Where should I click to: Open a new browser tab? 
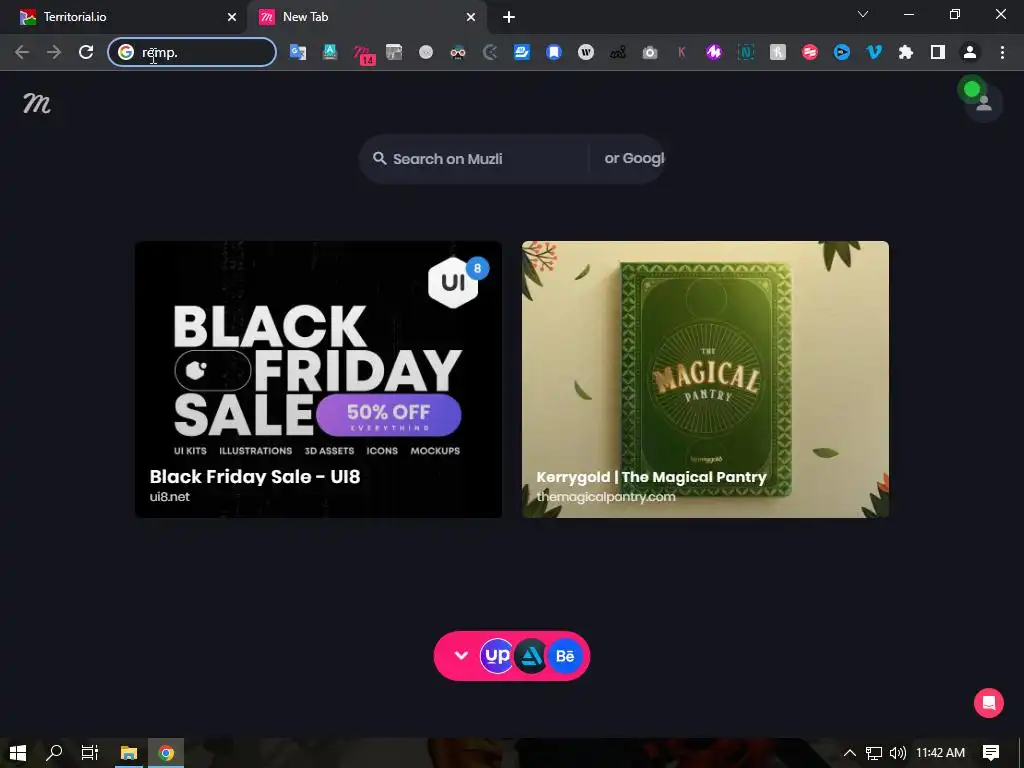coord(509,17)
